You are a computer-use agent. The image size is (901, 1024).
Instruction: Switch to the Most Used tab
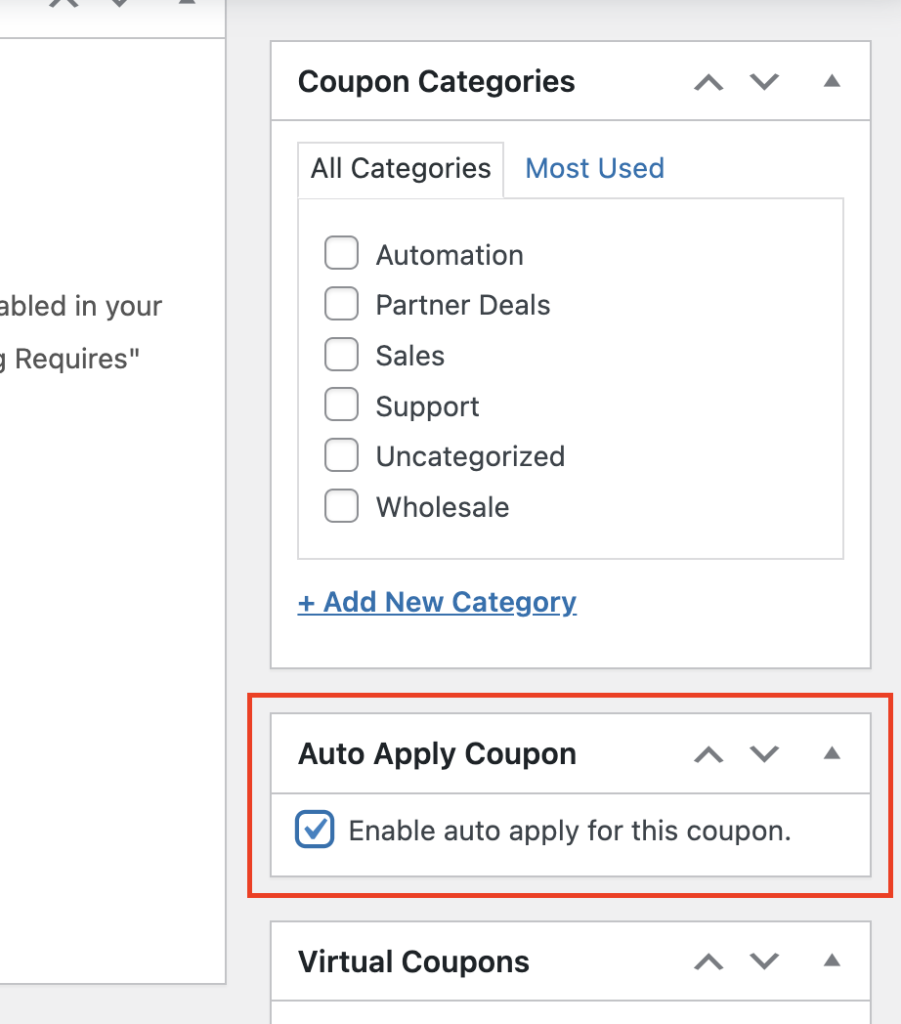click(594, 168)
